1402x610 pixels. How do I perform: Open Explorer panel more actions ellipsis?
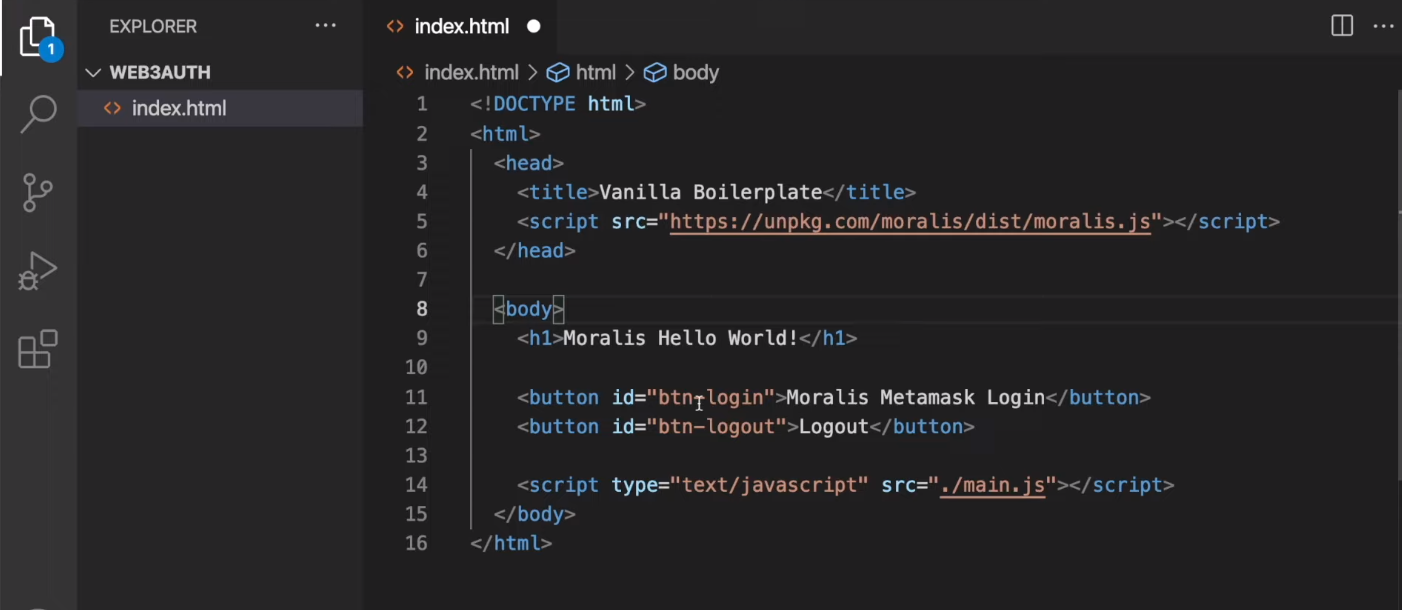pyautogui.click(x=325, y=26)
